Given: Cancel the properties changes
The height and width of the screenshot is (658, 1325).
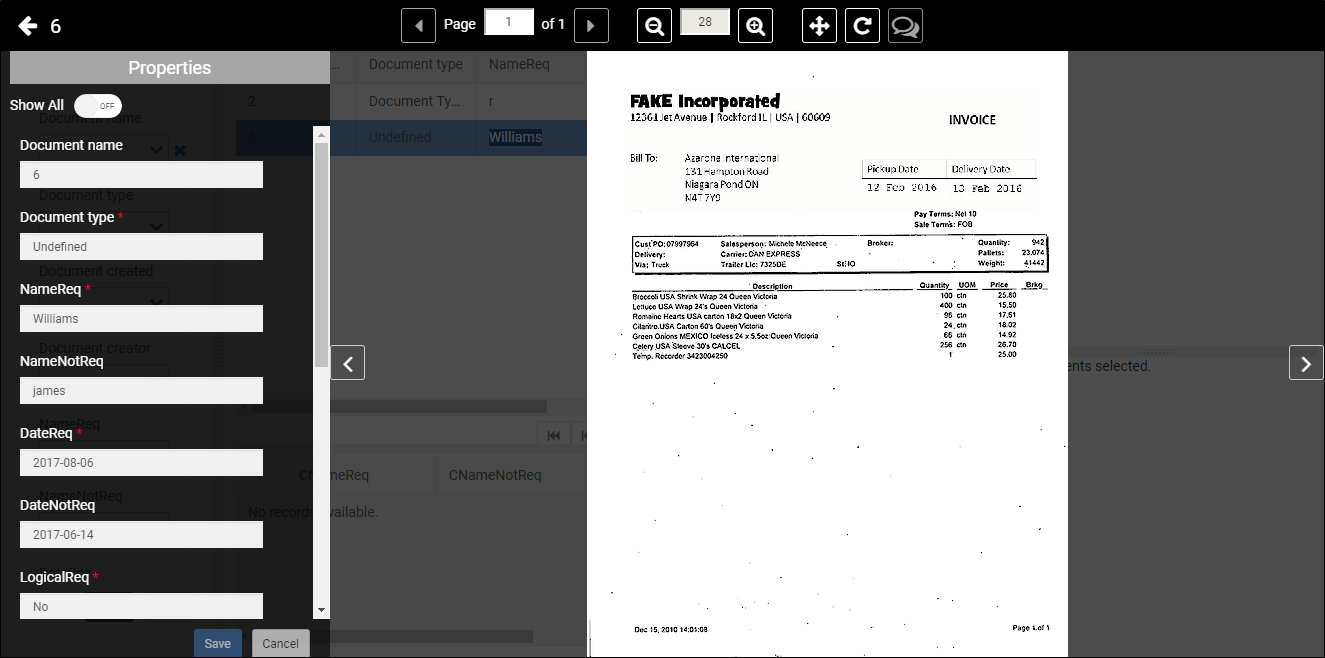Looking at the screenshot, I should tap(280, 643).
